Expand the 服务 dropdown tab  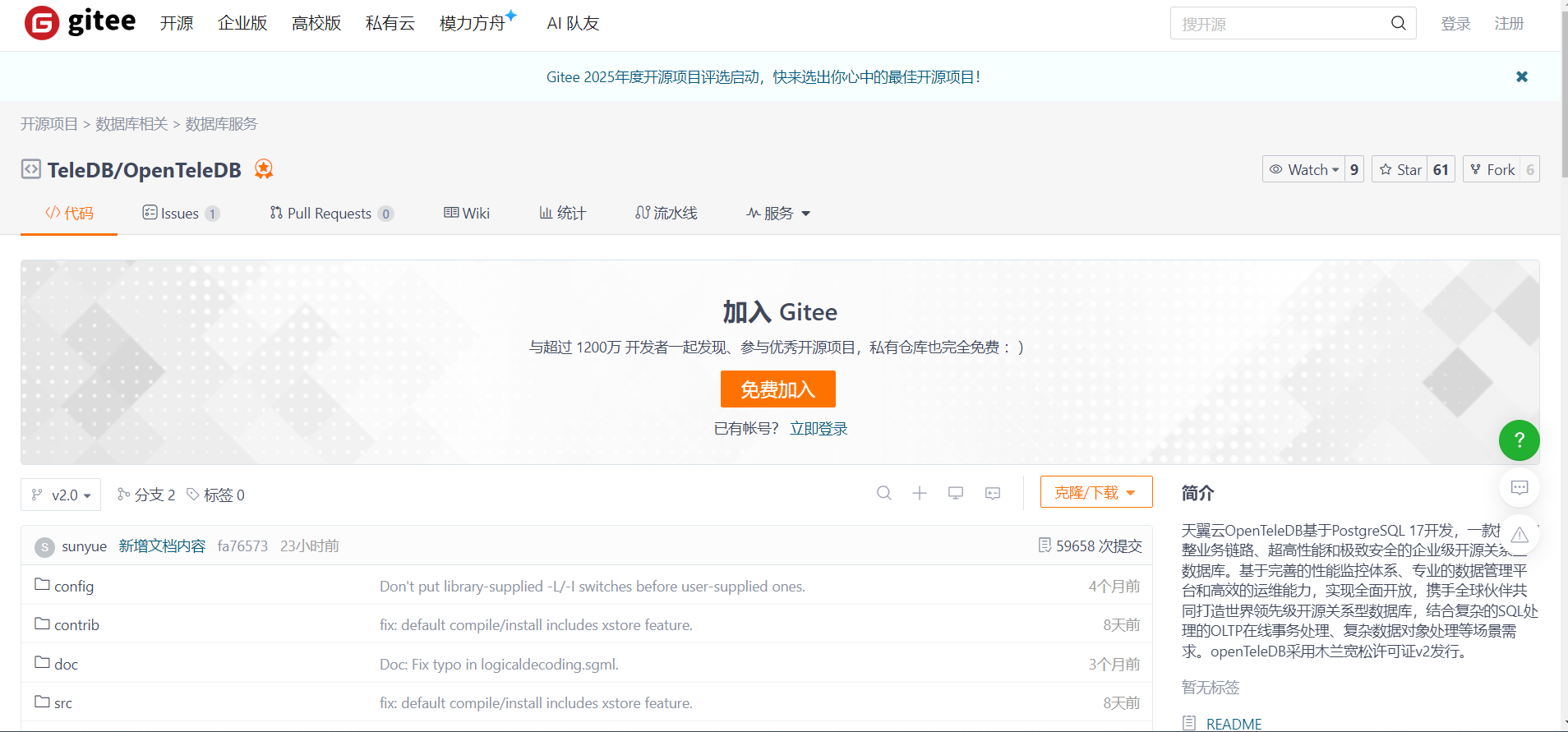pos(778,214)
